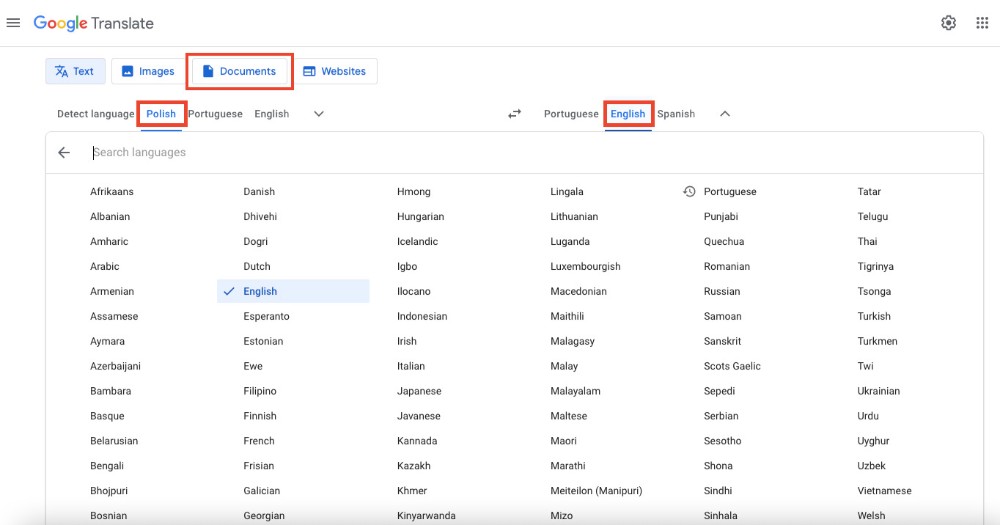The height and width of the screenshot is (525, 1000).
Task: Switch to the Images tab
Action: click(148, 71)
